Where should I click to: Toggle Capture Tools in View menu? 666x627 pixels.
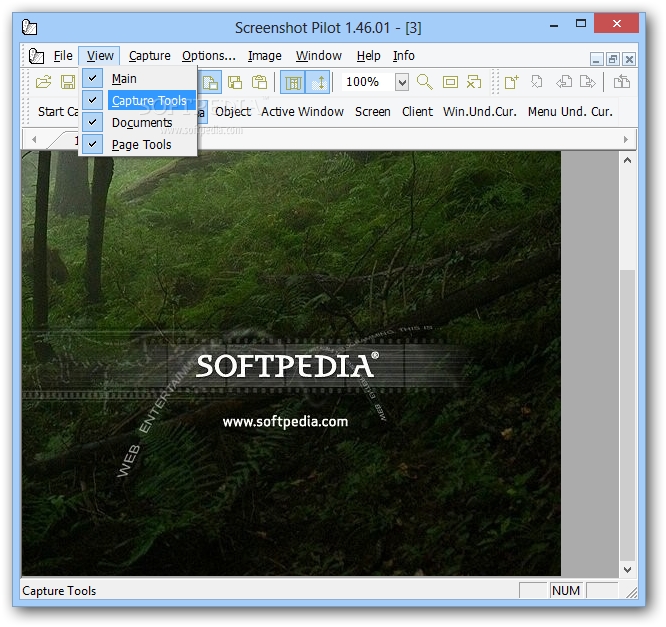138,101
